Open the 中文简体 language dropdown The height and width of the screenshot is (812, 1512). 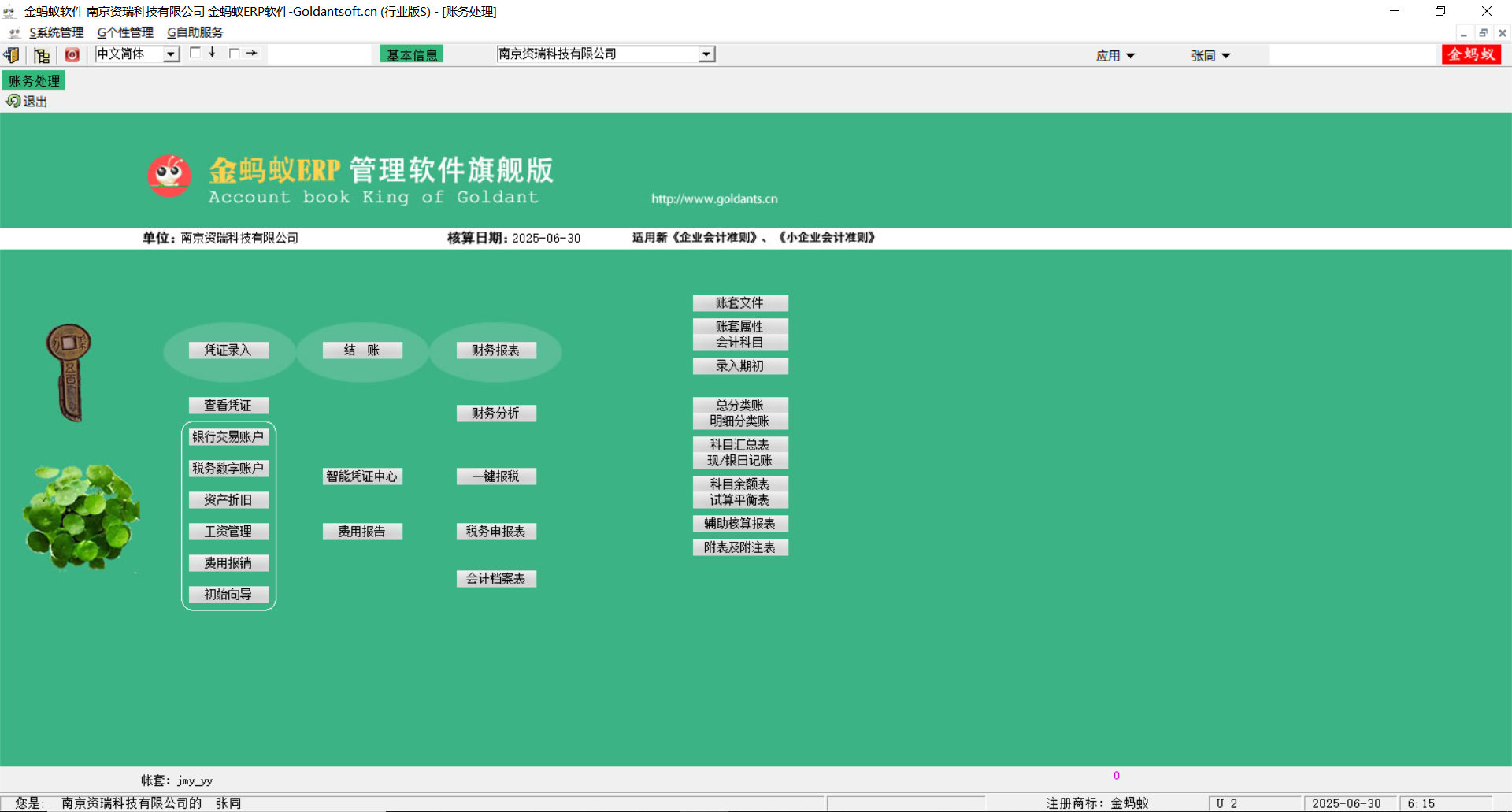[x=171, y=54]
